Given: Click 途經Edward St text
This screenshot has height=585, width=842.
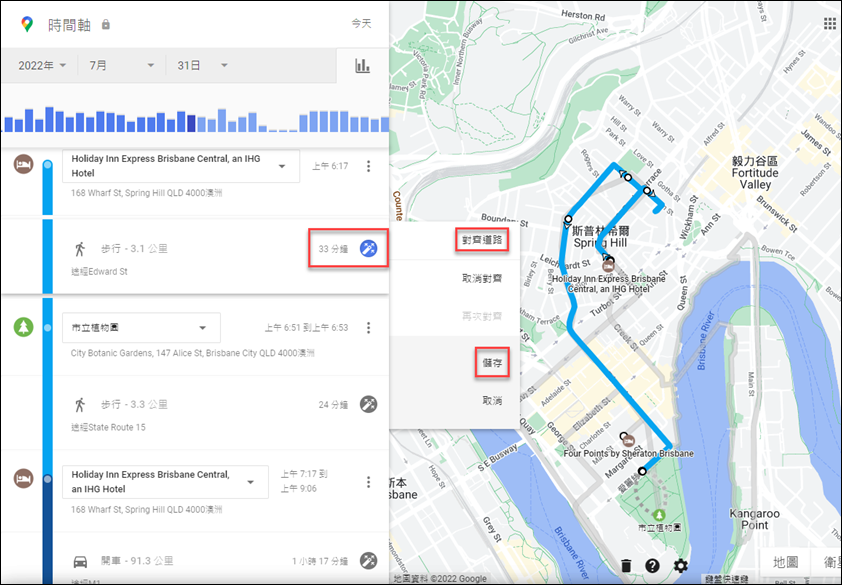Looking at the screenshot, I should click(99, 272).
